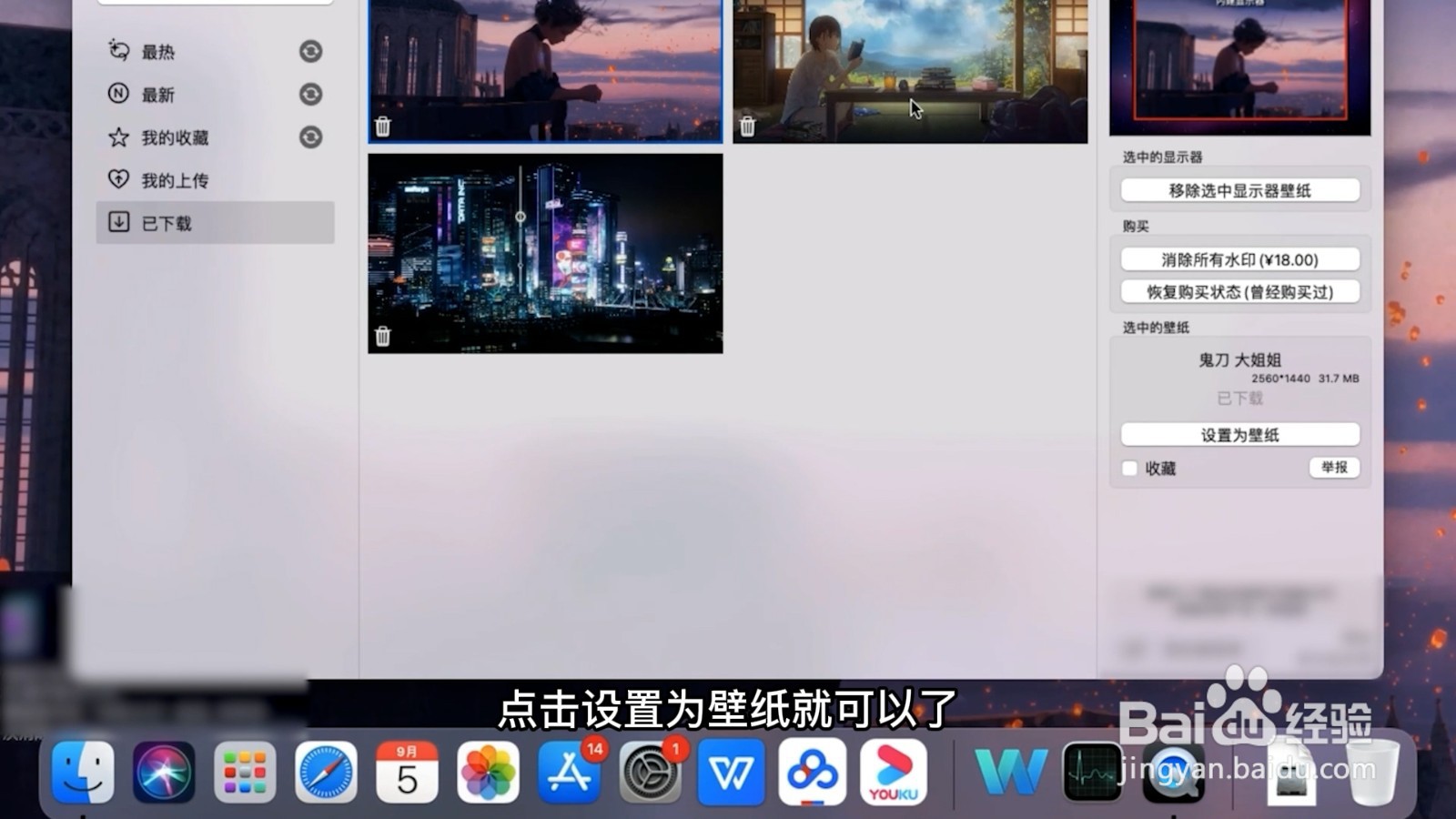Open the teal W wallpaper app in dock
The height and width of the screenshot is (819, 1456).
point(1010,772)
